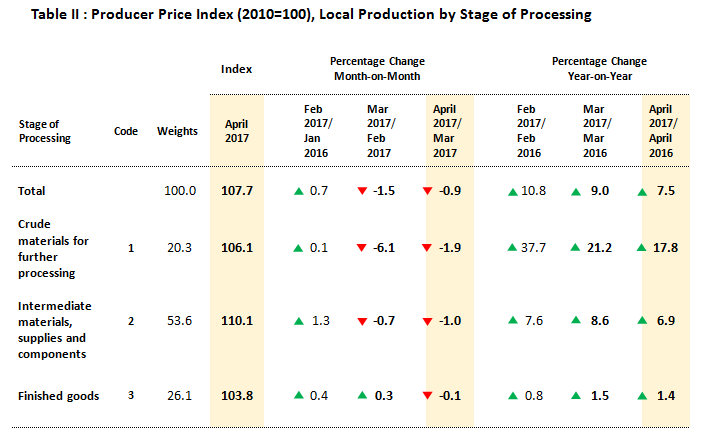703x441 pixels.
Task: Click the red arrow beside Intermediate materials -1.0
Action: click(427, 320)
